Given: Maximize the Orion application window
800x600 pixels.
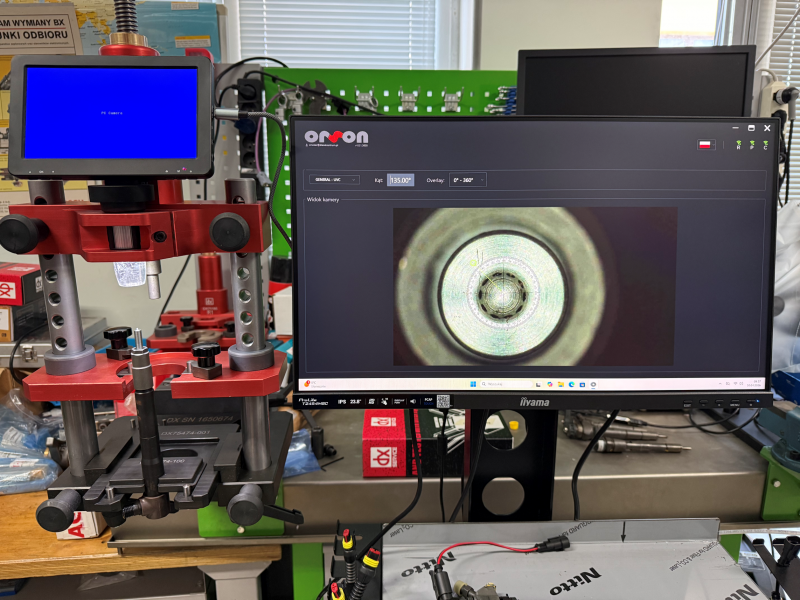Looking at the screenshot, I should click(752, 128).
